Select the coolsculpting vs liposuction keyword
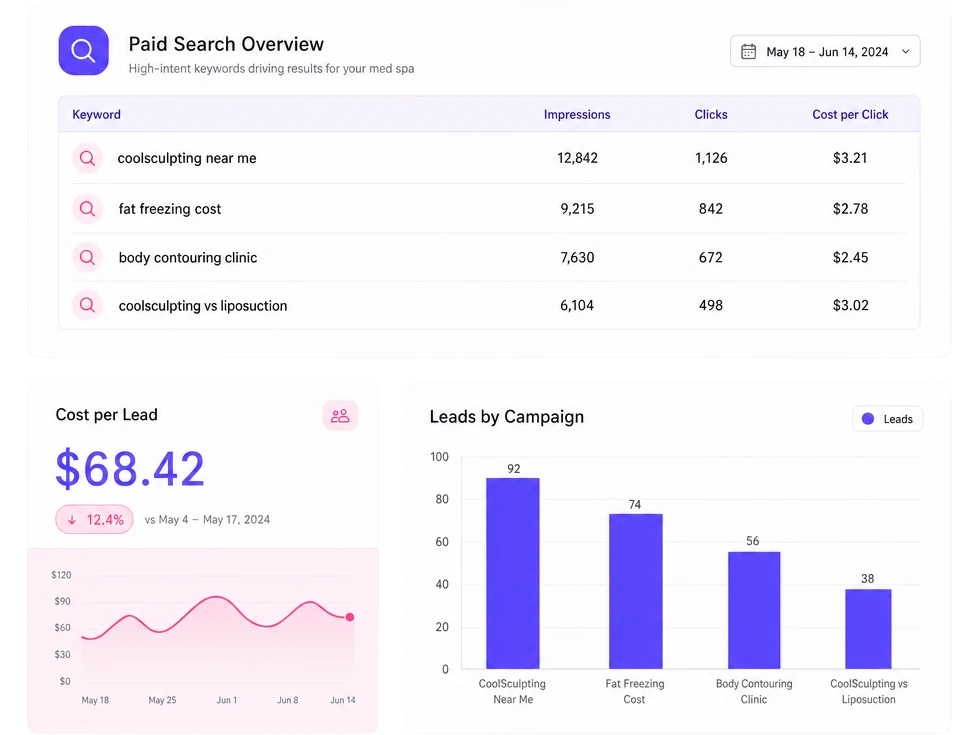This screenshot has width=980, height=735. pyautogui.click(x=203, y=306)
